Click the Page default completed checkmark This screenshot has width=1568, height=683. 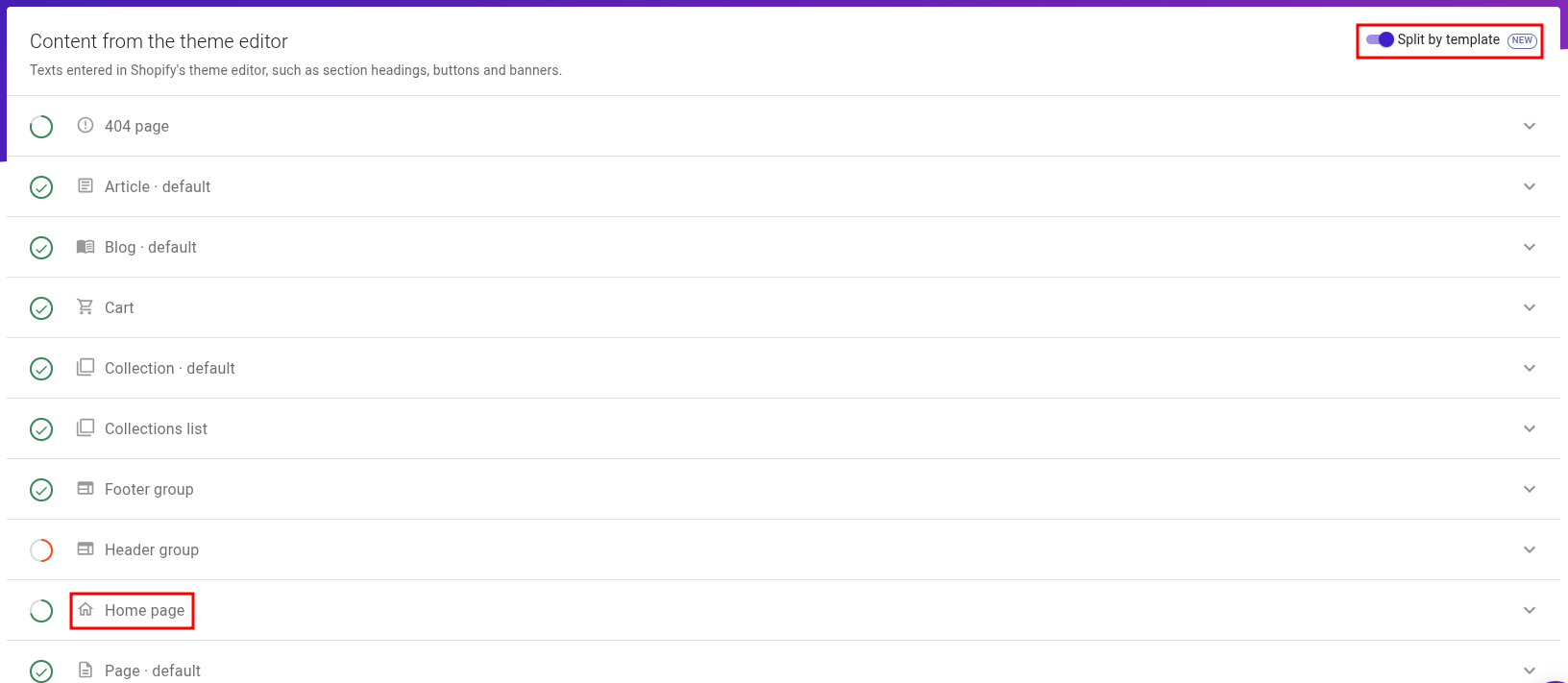(x=41, y=671)
